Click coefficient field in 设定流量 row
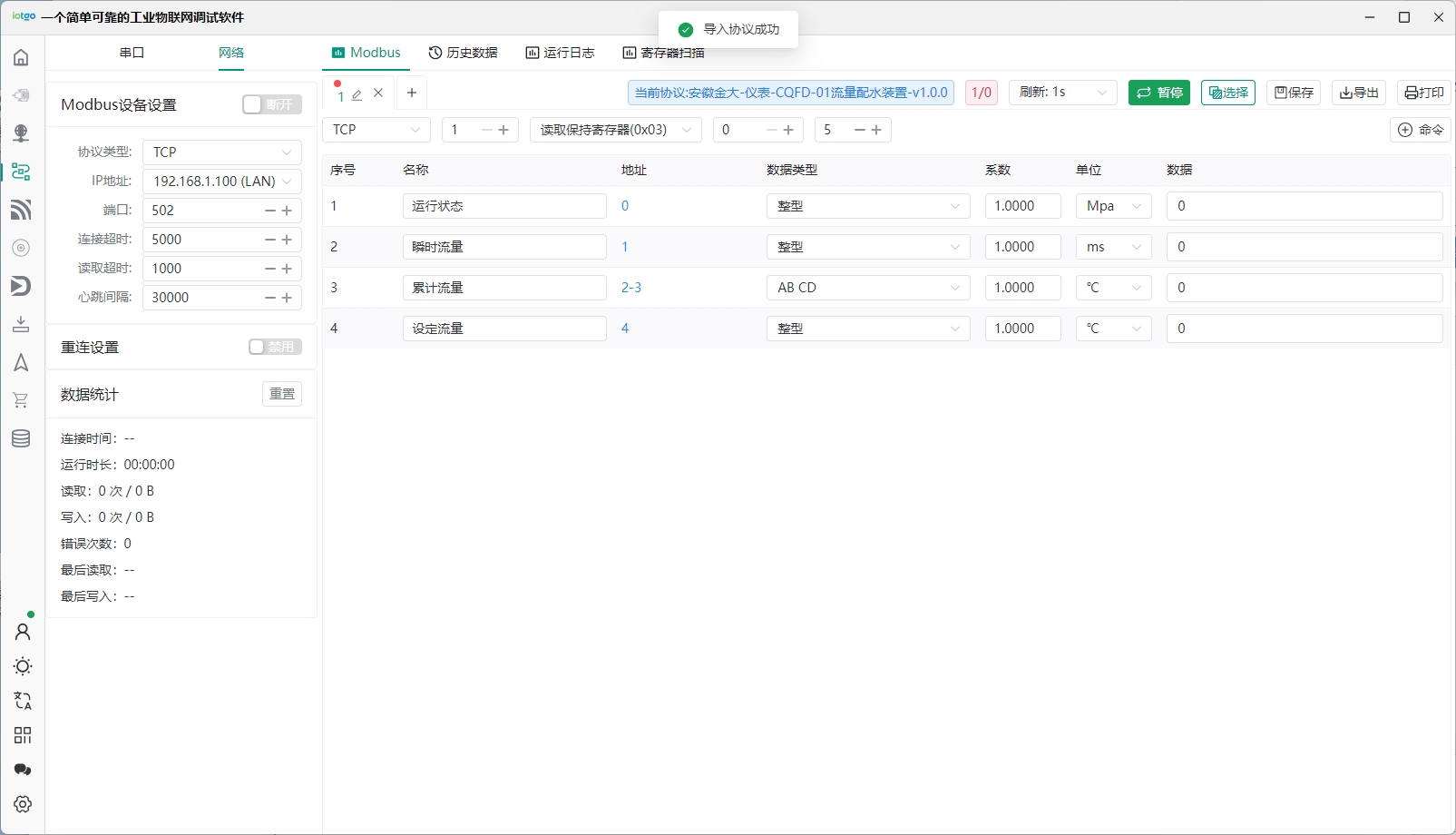 (x=1023, y=329)
